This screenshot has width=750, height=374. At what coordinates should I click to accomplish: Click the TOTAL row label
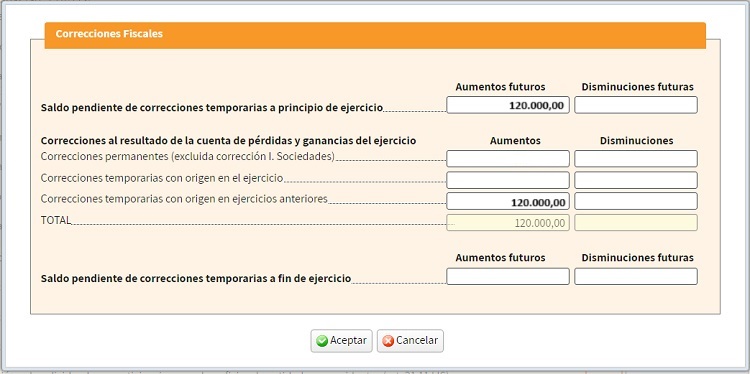pos(55,220)
